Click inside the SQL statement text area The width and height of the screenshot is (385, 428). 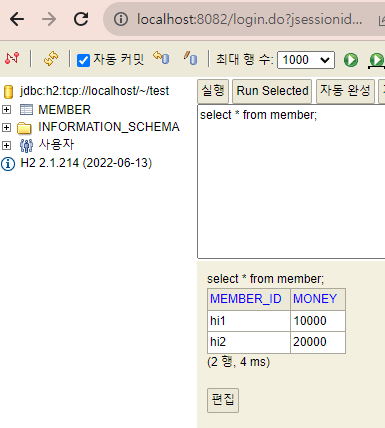[x=291, y=182]
